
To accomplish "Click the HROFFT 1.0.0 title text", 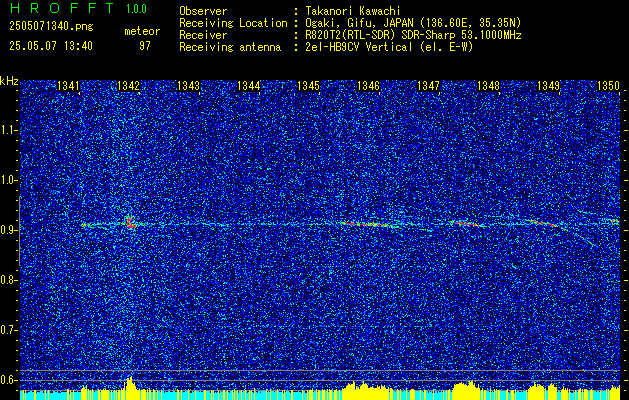I will click(79, 8).
